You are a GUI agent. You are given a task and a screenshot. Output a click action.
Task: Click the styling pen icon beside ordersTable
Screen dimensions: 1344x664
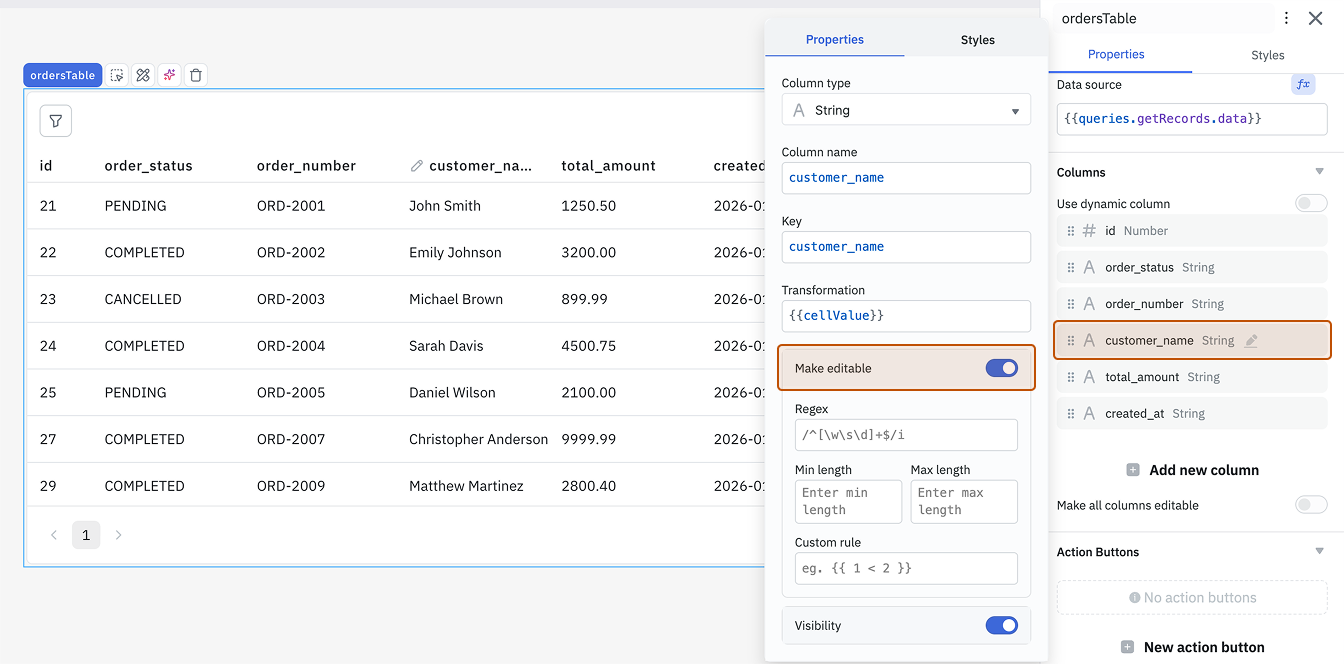pyautogui.click(x=143, y=74)
